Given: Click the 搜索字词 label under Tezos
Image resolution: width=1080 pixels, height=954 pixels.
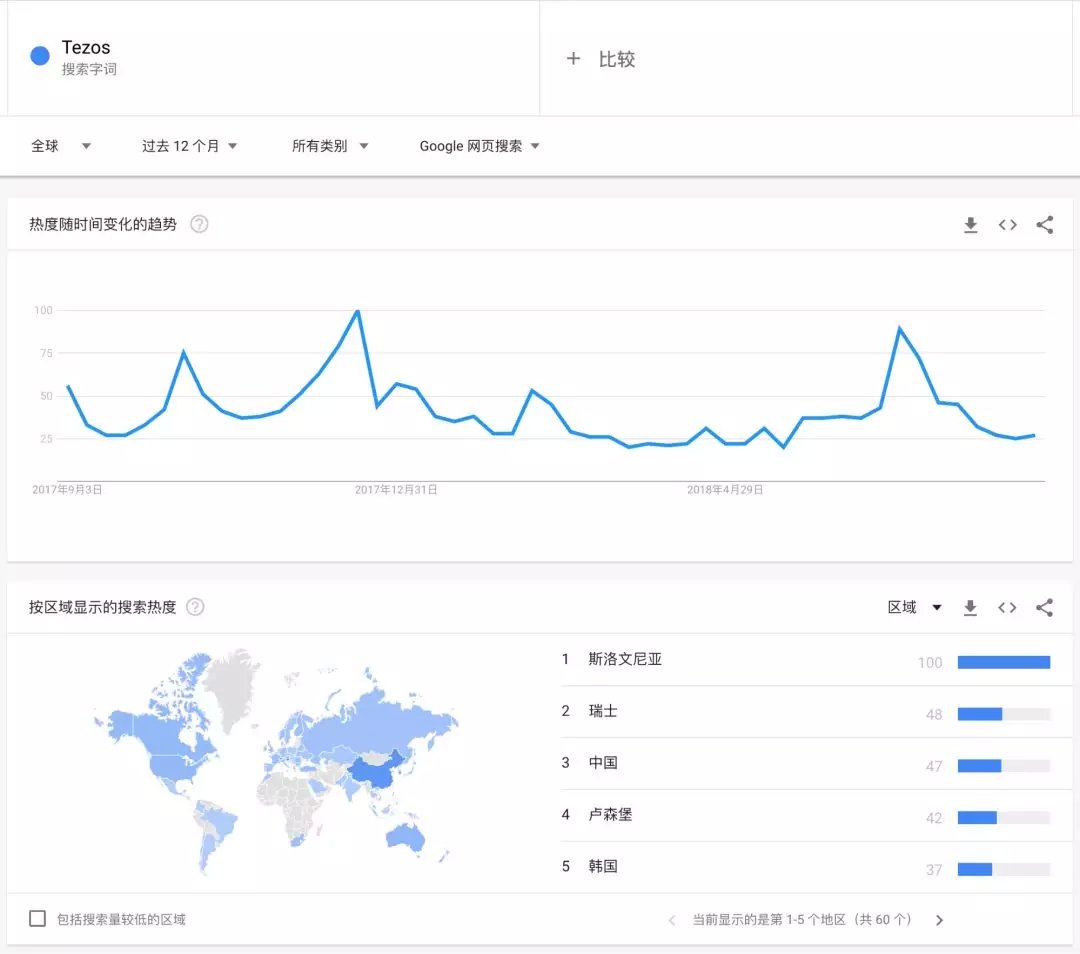Looking at the screenshot, I should click(90, 69).
